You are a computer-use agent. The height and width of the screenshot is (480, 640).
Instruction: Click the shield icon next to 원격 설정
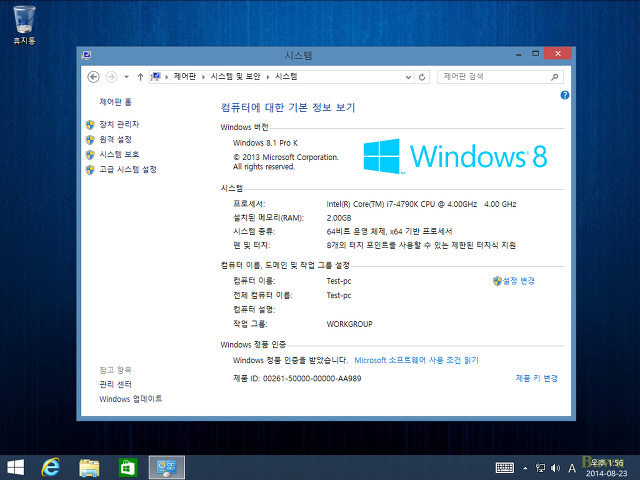coord(90,140)
